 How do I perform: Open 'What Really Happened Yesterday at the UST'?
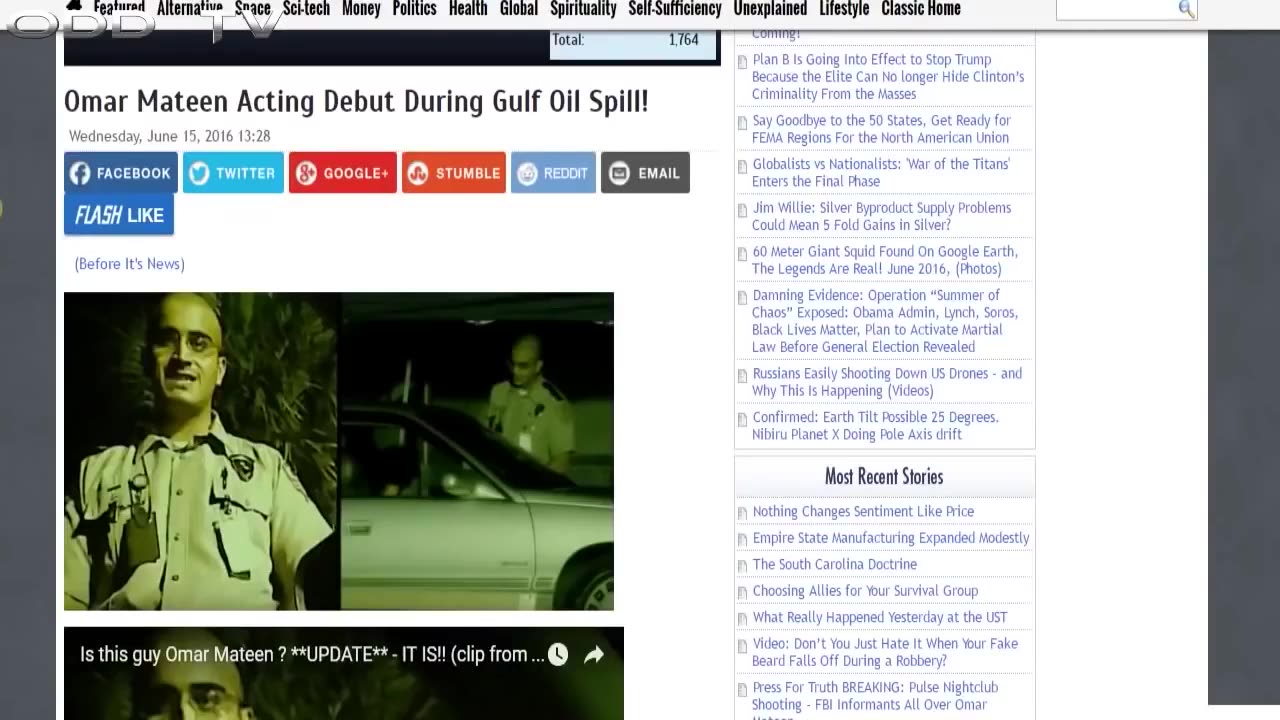(x=880, y=617)
